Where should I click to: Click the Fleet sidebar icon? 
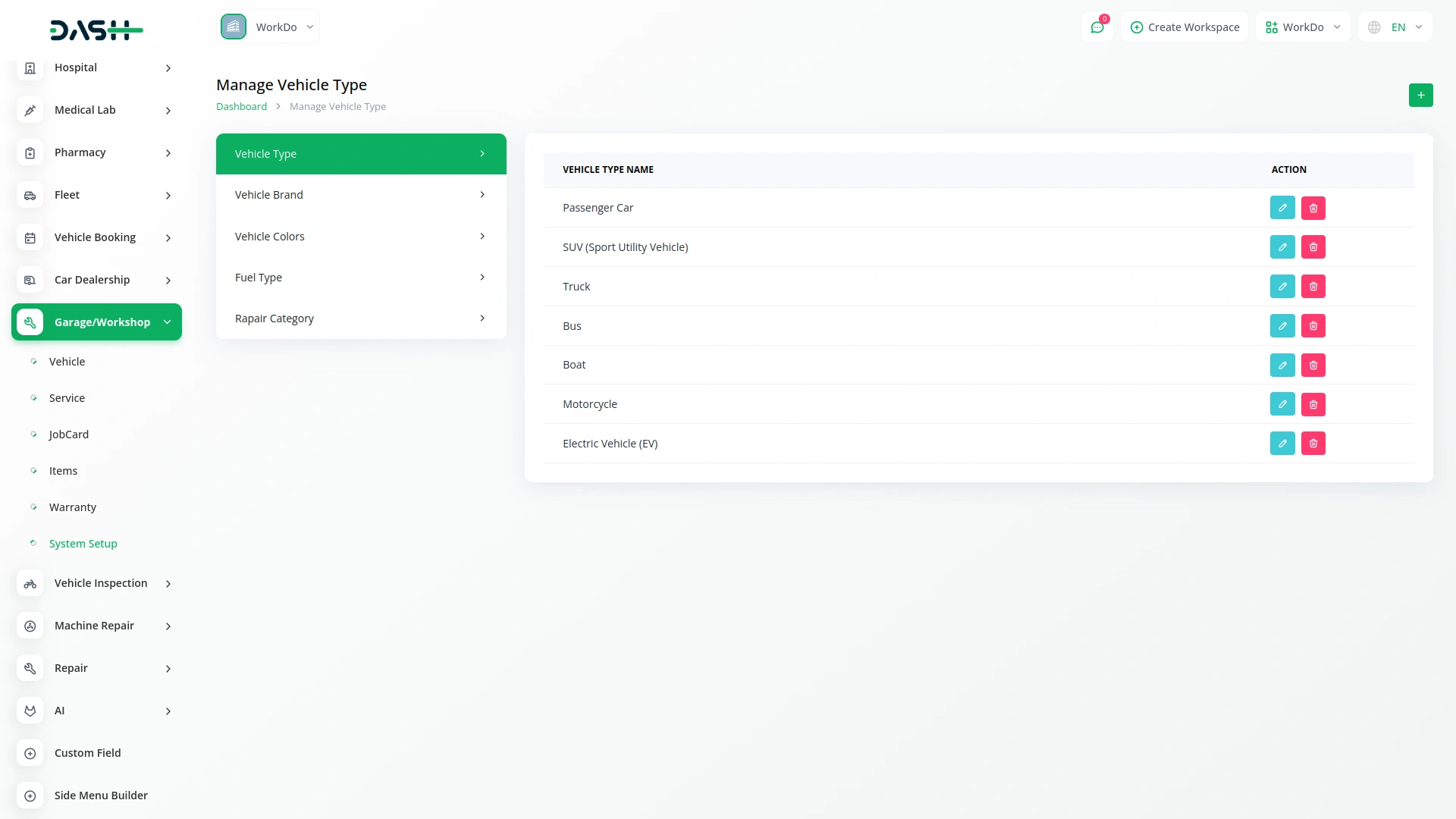[30, 196]
